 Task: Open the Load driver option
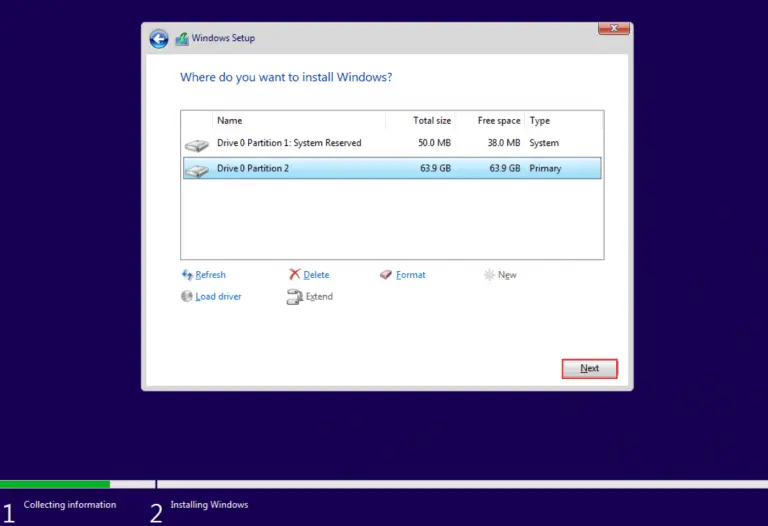(x=218, y=296)
